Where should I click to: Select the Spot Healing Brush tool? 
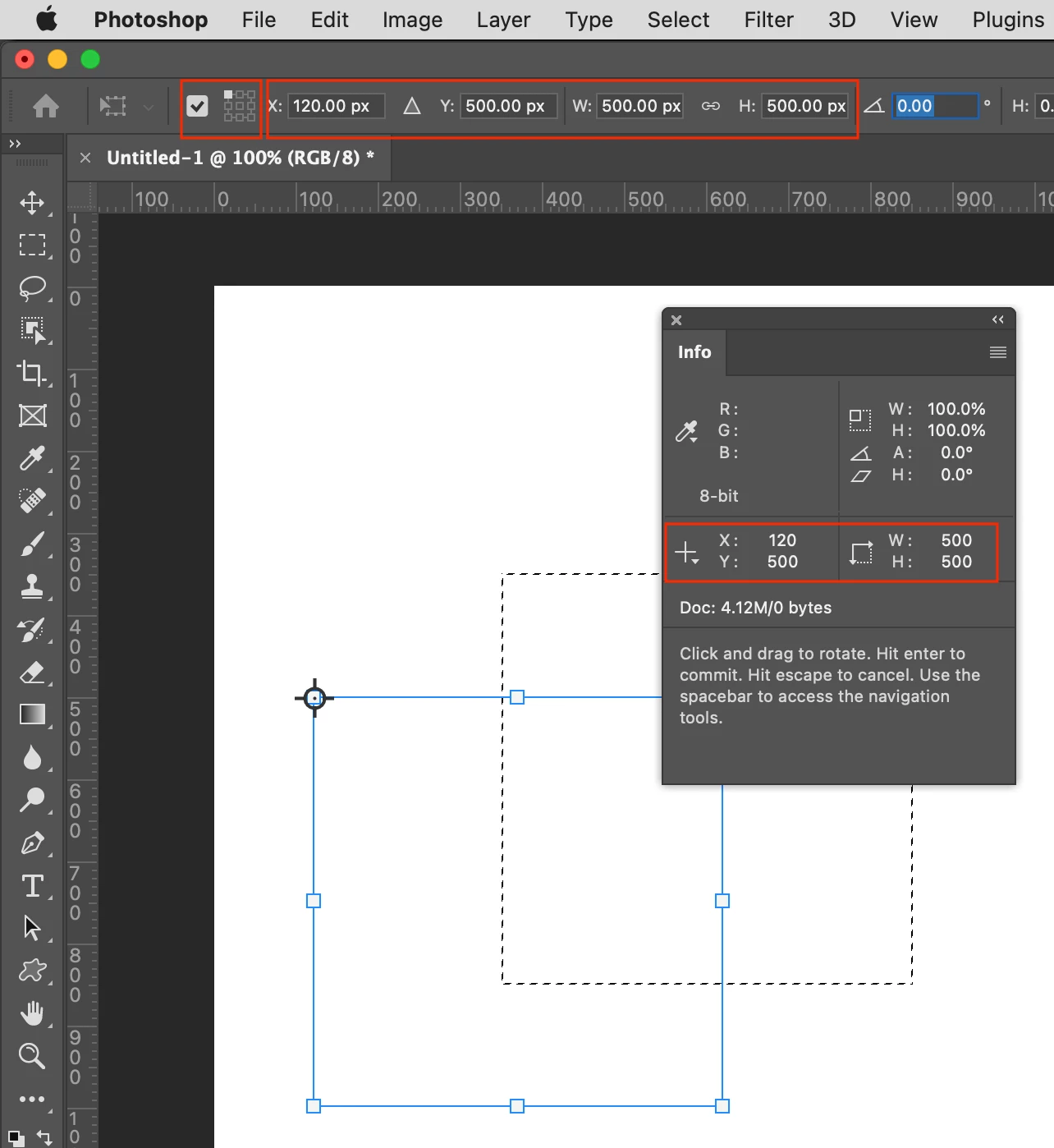point(32,500)
